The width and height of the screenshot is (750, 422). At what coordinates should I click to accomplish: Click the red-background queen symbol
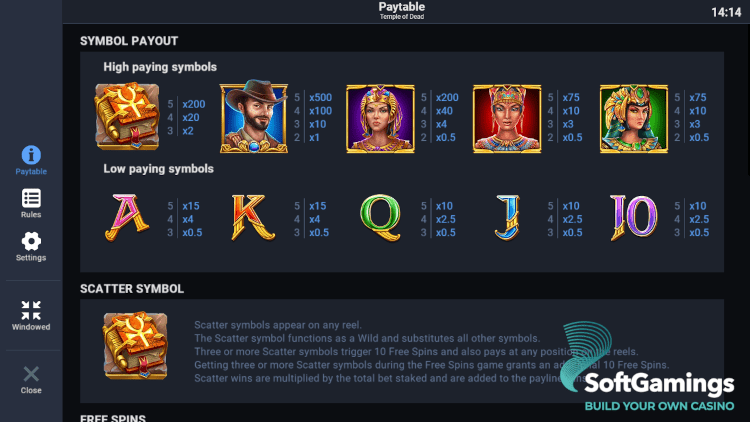tap(500, 117)
